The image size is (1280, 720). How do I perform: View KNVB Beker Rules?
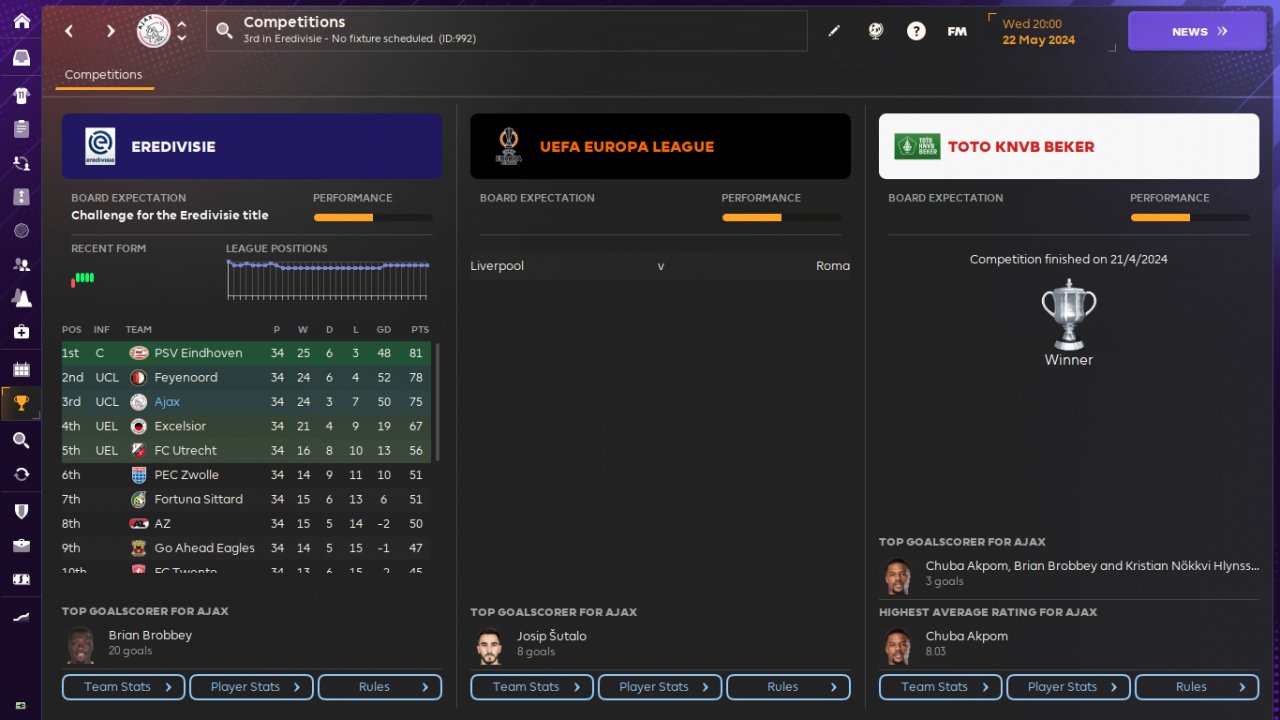pos(1197,687)
